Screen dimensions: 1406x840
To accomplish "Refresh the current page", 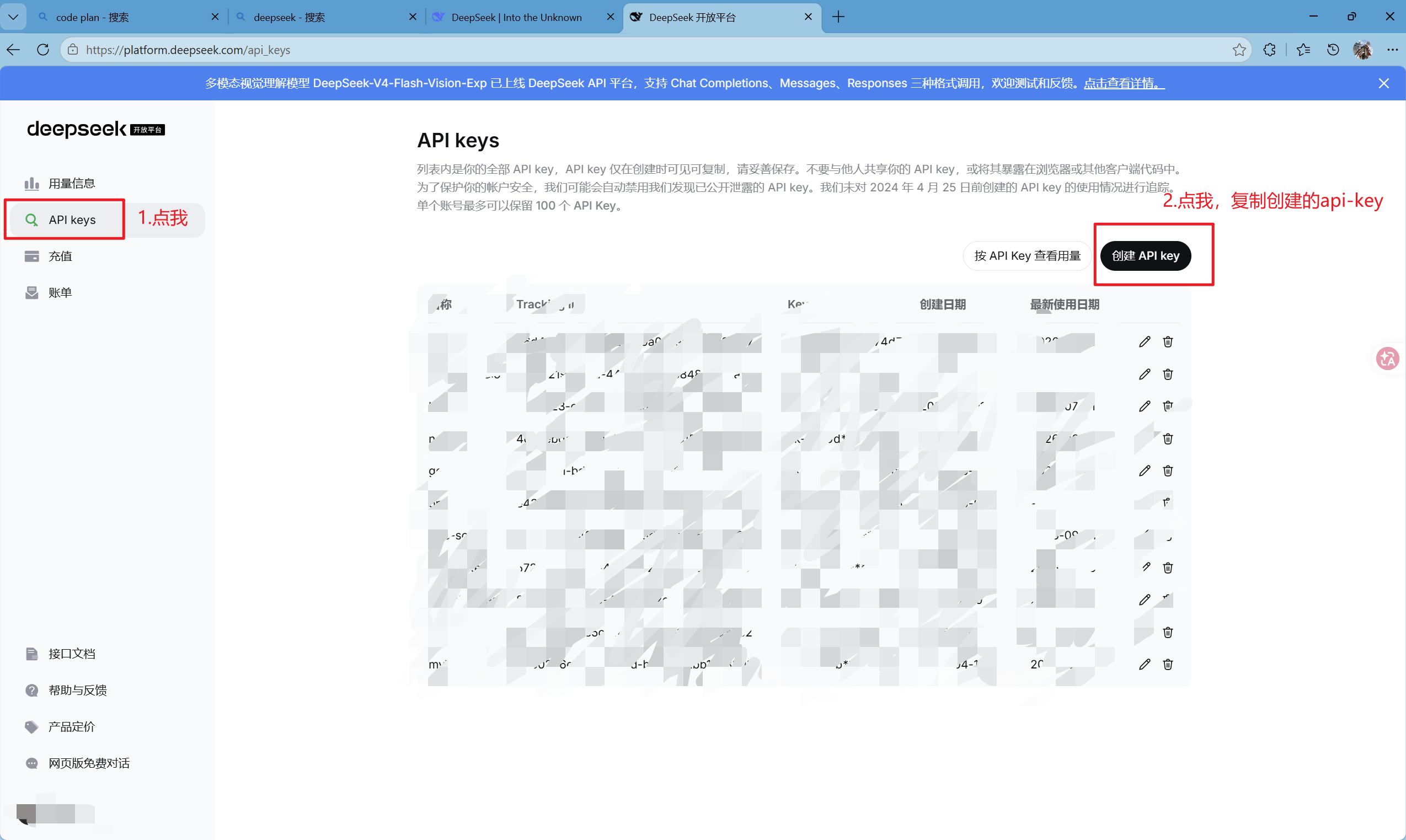I will 43,50.
